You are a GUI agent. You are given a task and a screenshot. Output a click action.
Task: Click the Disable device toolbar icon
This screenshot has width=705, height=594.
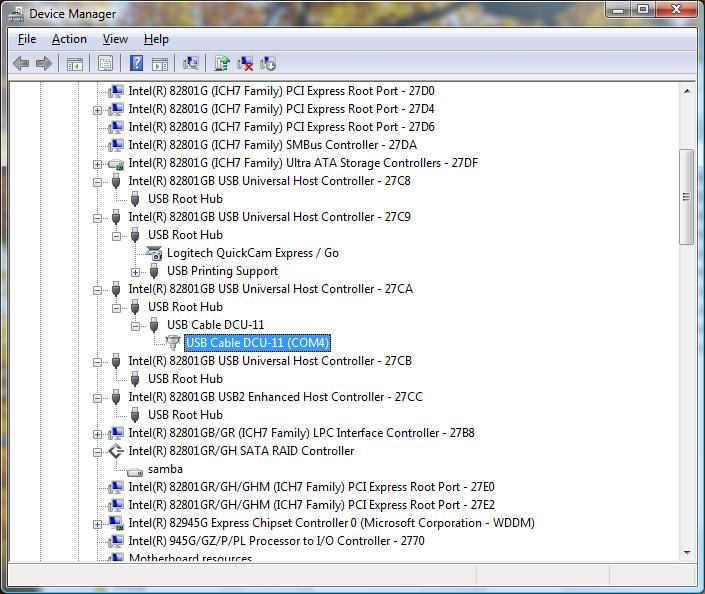(x=268, y=63)
